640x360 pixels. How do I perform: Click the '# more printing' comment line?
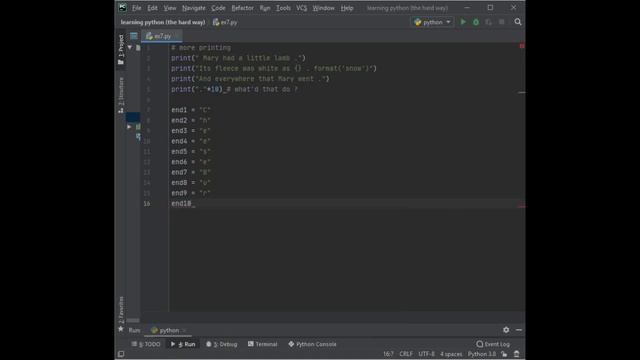(x=201, y=48)
